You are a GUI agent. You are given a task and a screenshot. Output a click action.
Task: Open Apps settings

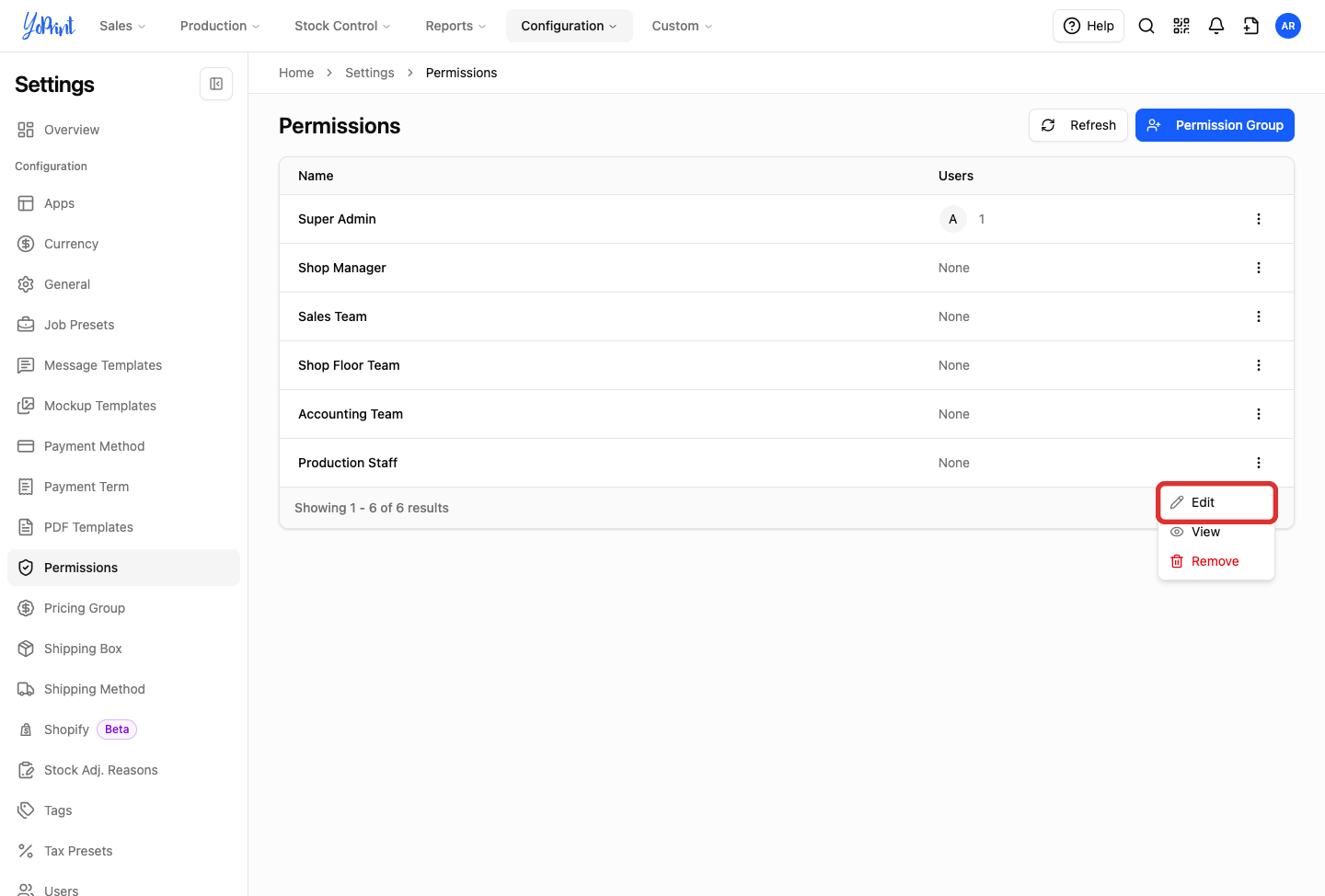click(123, 203)
